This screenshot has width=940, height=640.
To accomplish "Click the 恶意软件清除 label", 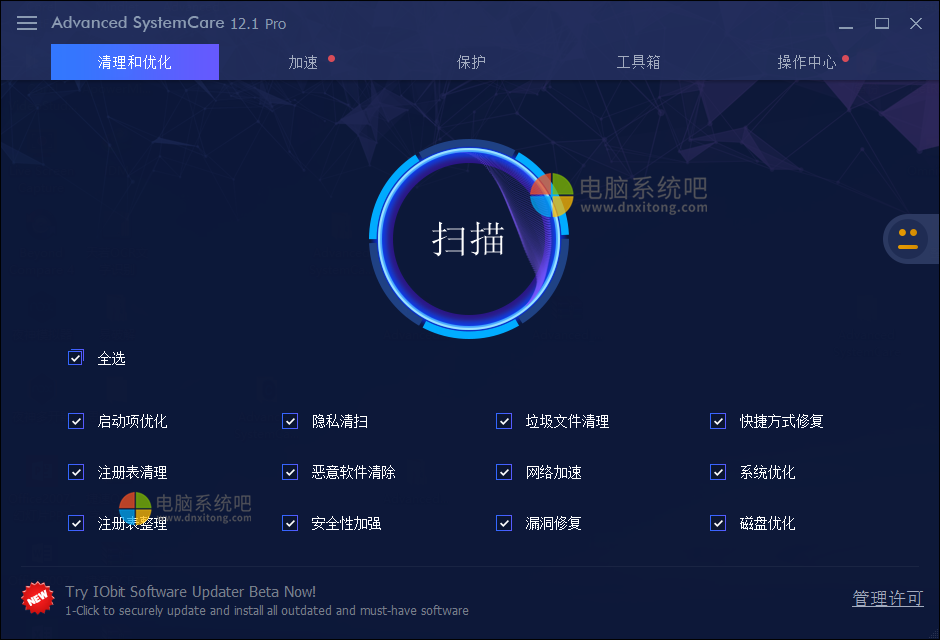I will (x=354, y=472).
